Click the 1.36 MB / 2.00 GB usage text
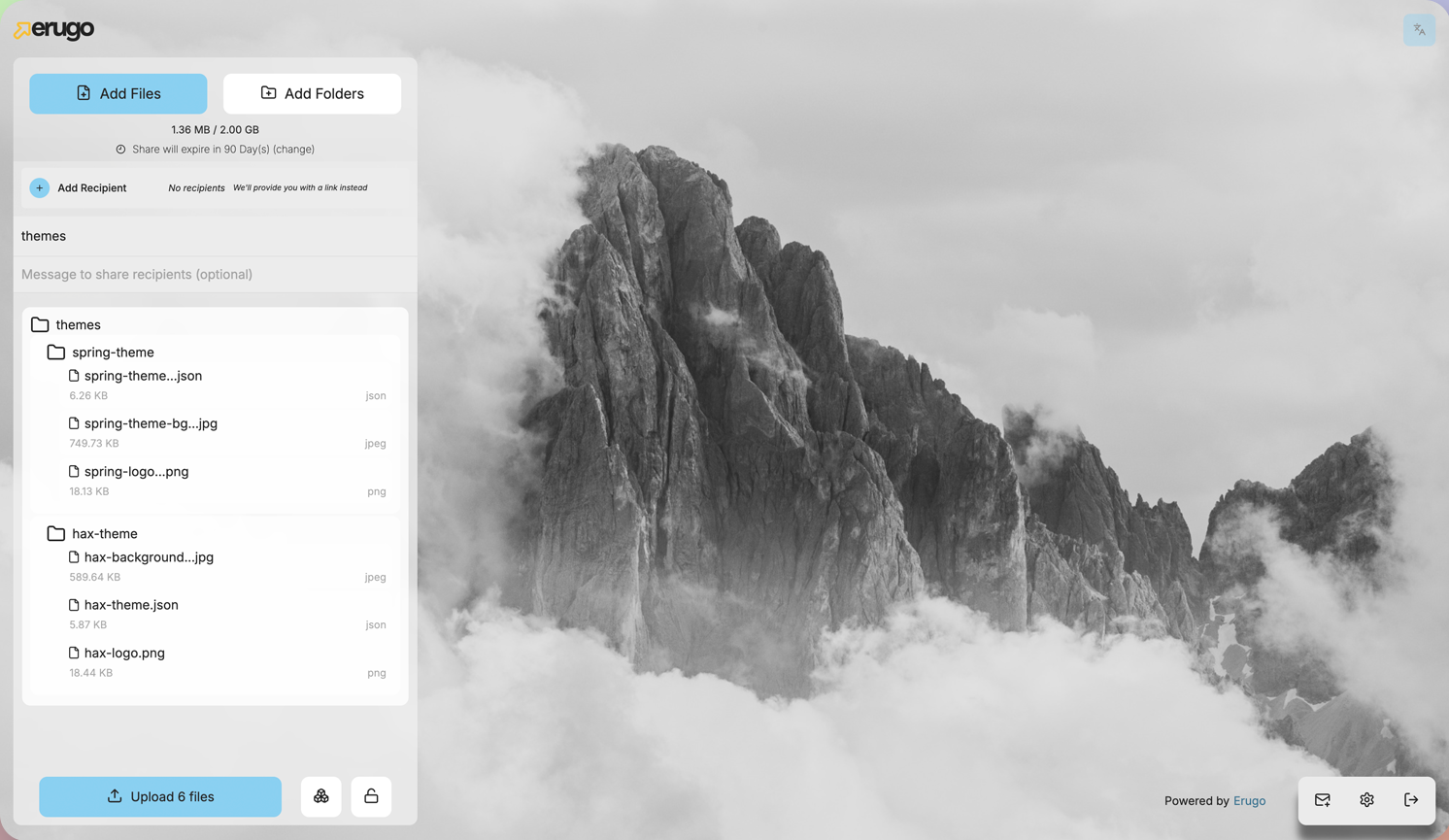Screen dimensions: 1449x840 pyautogui.click(x=215, y=130)
